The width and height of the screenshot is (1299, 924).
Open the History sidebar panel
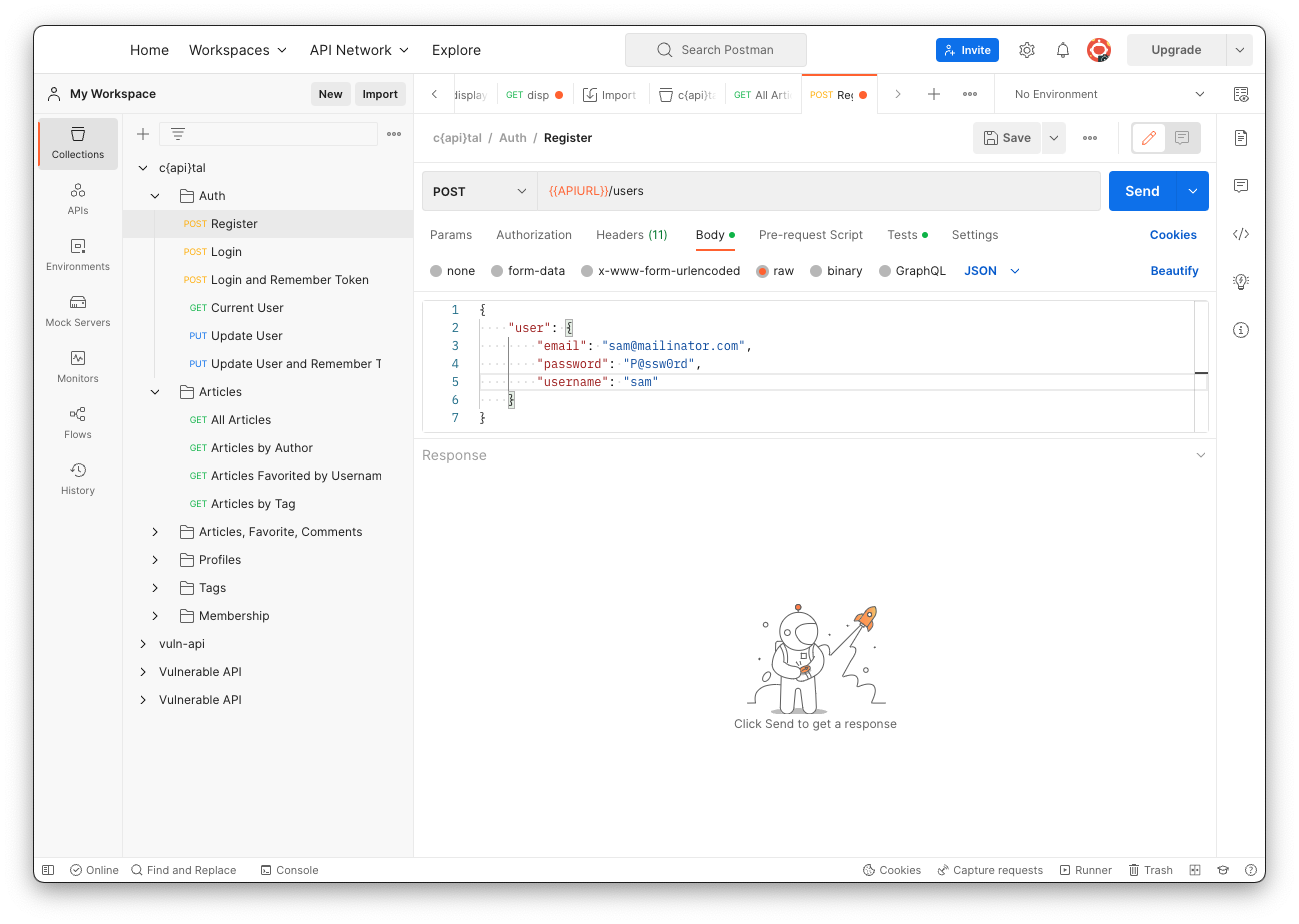click(x=78, y=479)
